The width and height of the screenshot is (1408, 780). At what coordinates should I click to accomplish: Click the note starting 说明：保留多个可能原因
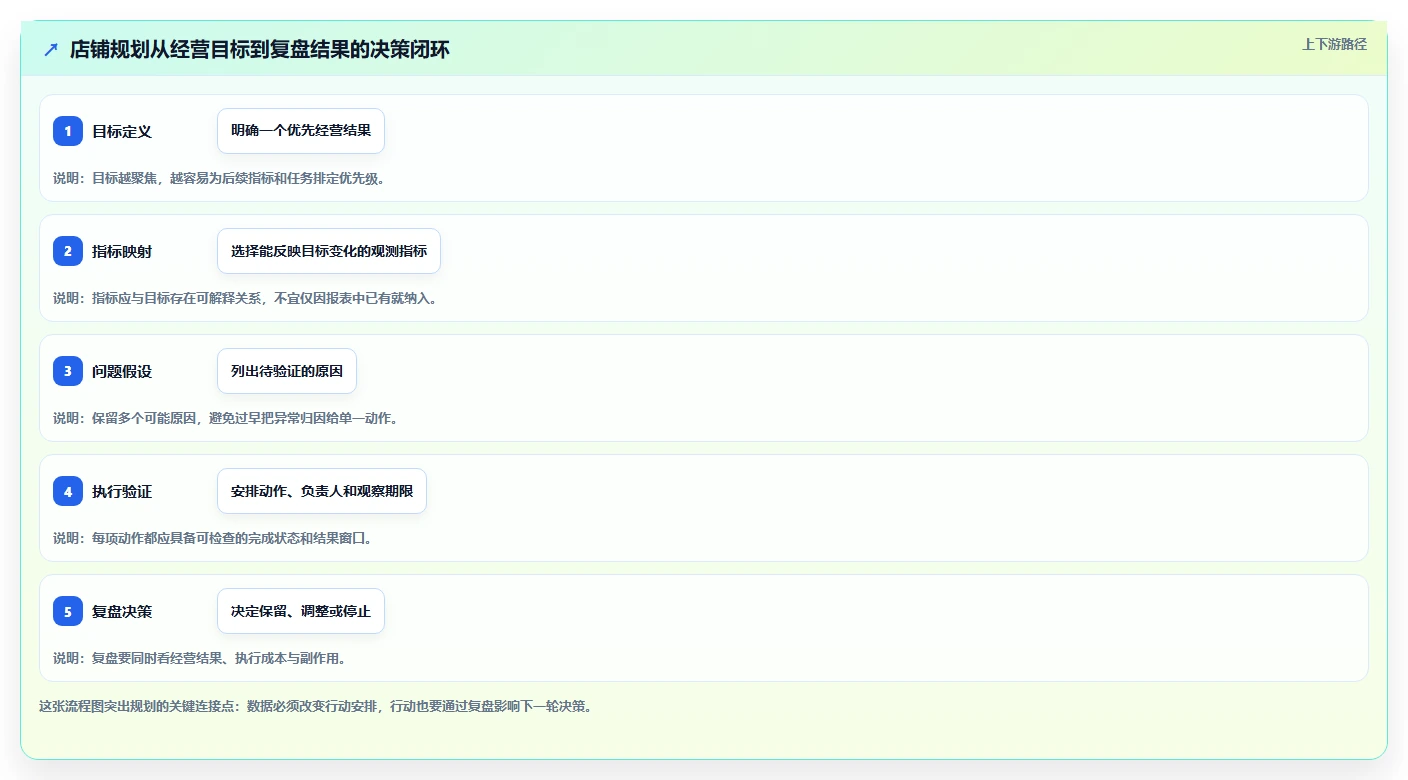tap(225, 418)
